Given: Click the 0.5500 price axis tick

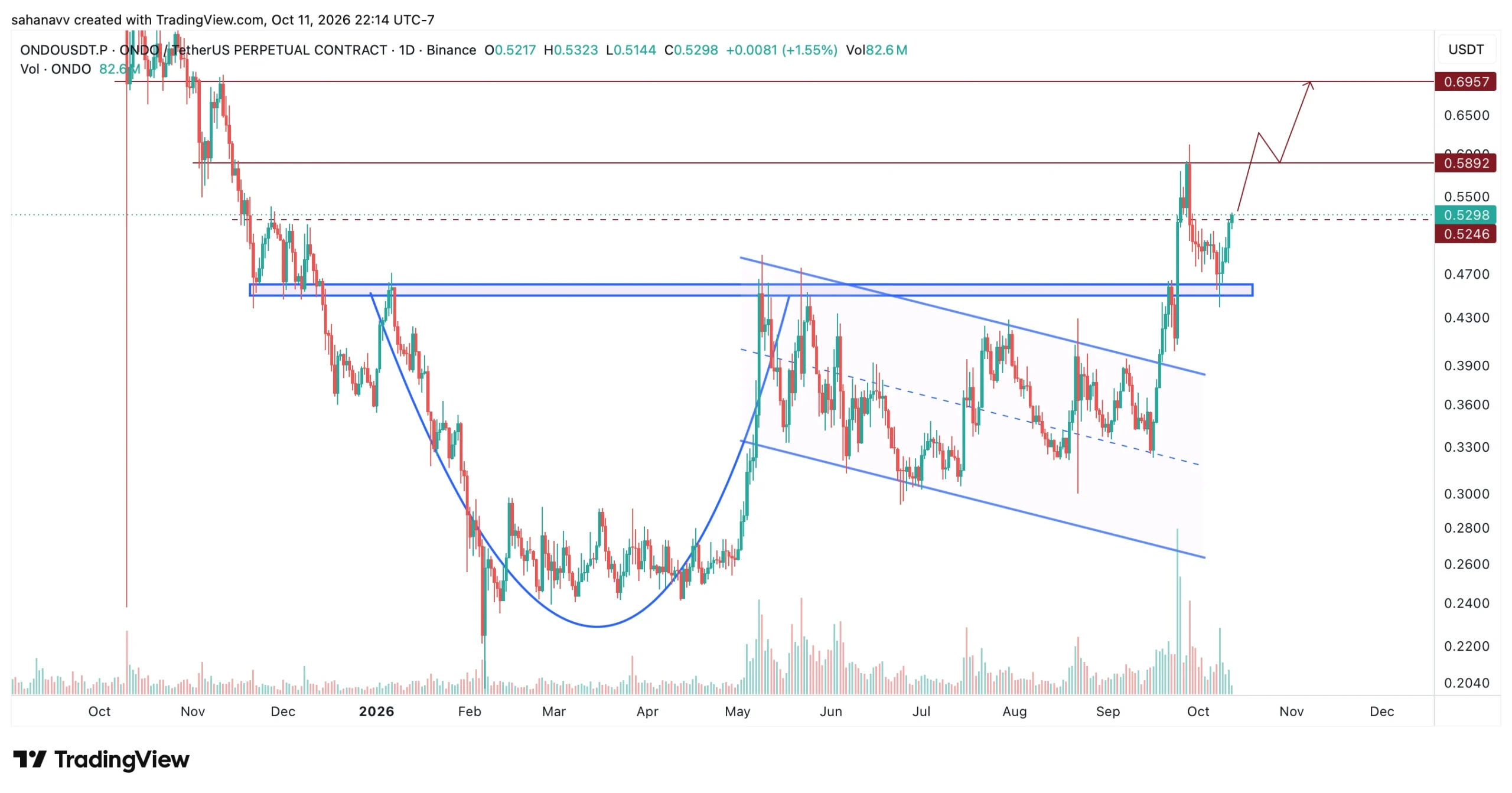Looking at the screenshot, I should (x=1467, y=197).
